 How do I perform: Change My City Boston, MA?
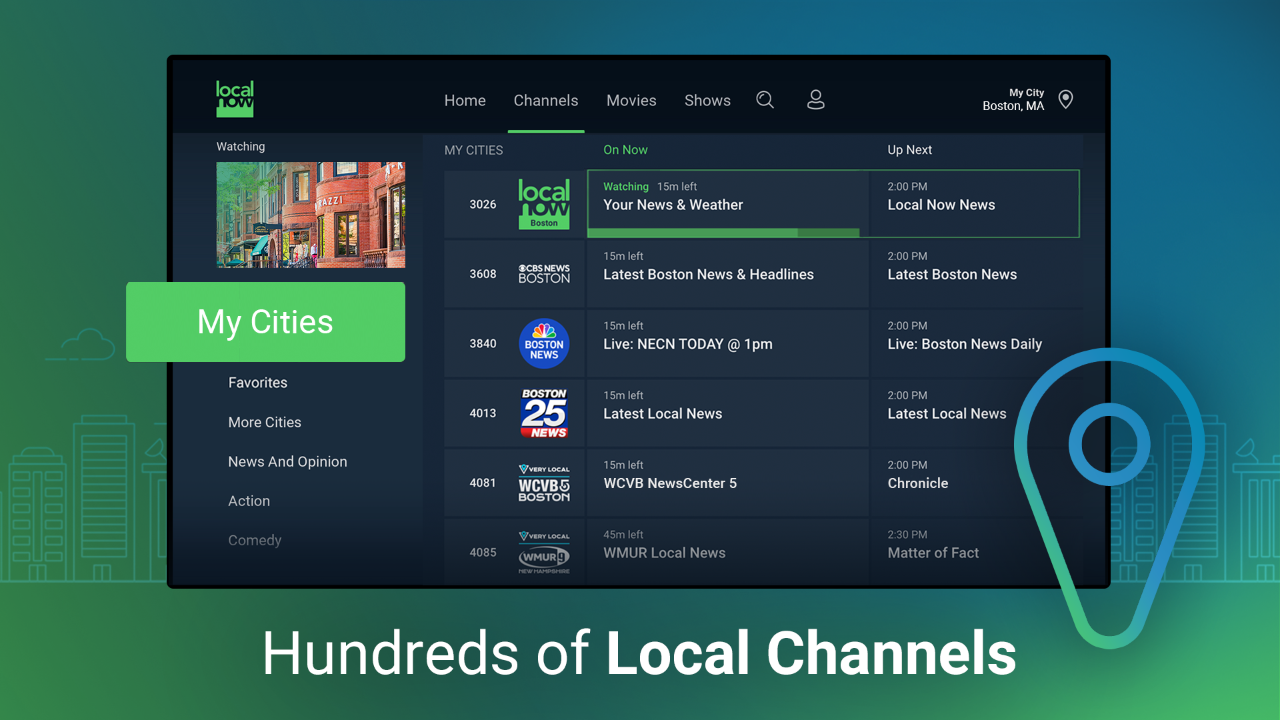click(1013, 99)
